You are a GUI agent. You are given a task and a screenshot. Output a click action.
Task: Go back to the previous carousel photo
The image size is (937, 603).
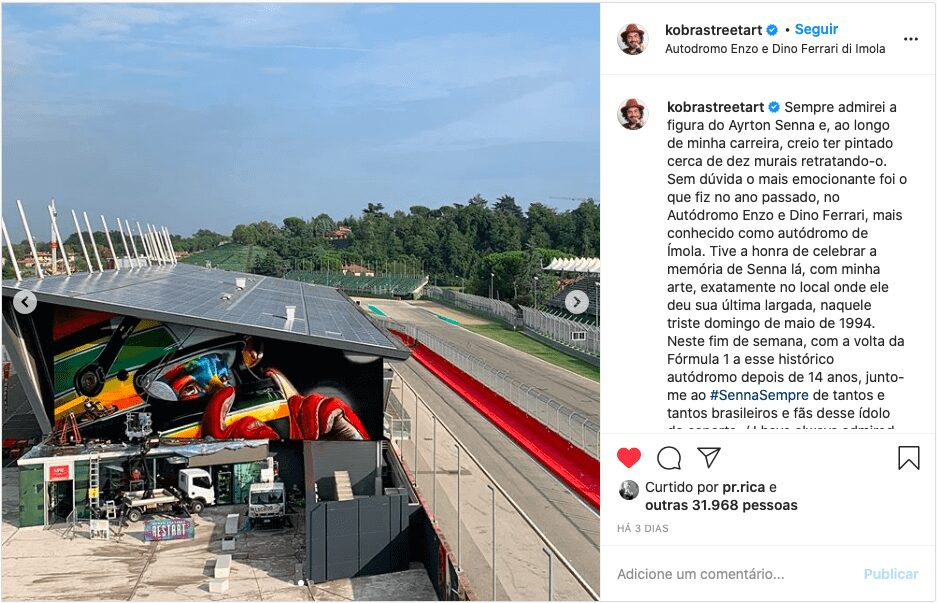coord(25,302)
